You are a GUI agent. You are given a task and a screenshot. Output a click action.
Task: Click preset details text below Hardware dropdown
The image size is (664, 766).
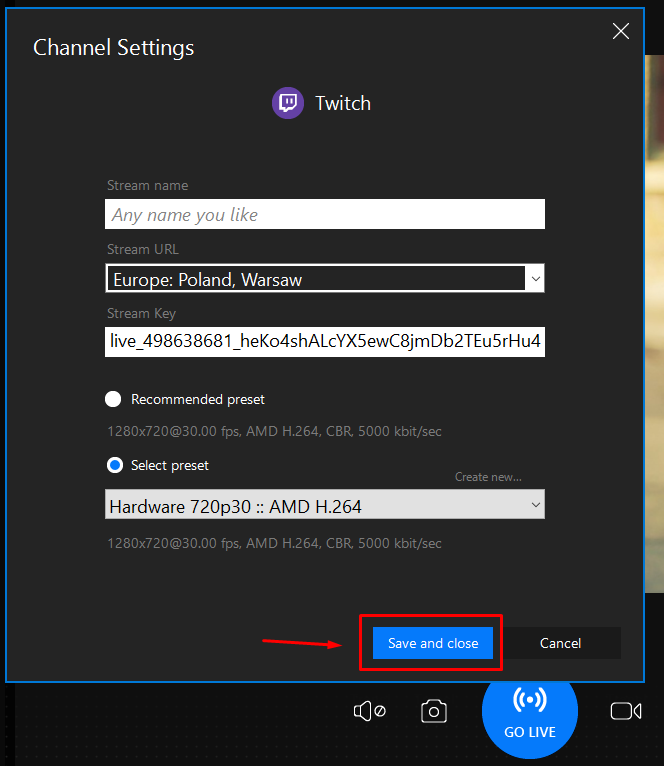(274, 543)
